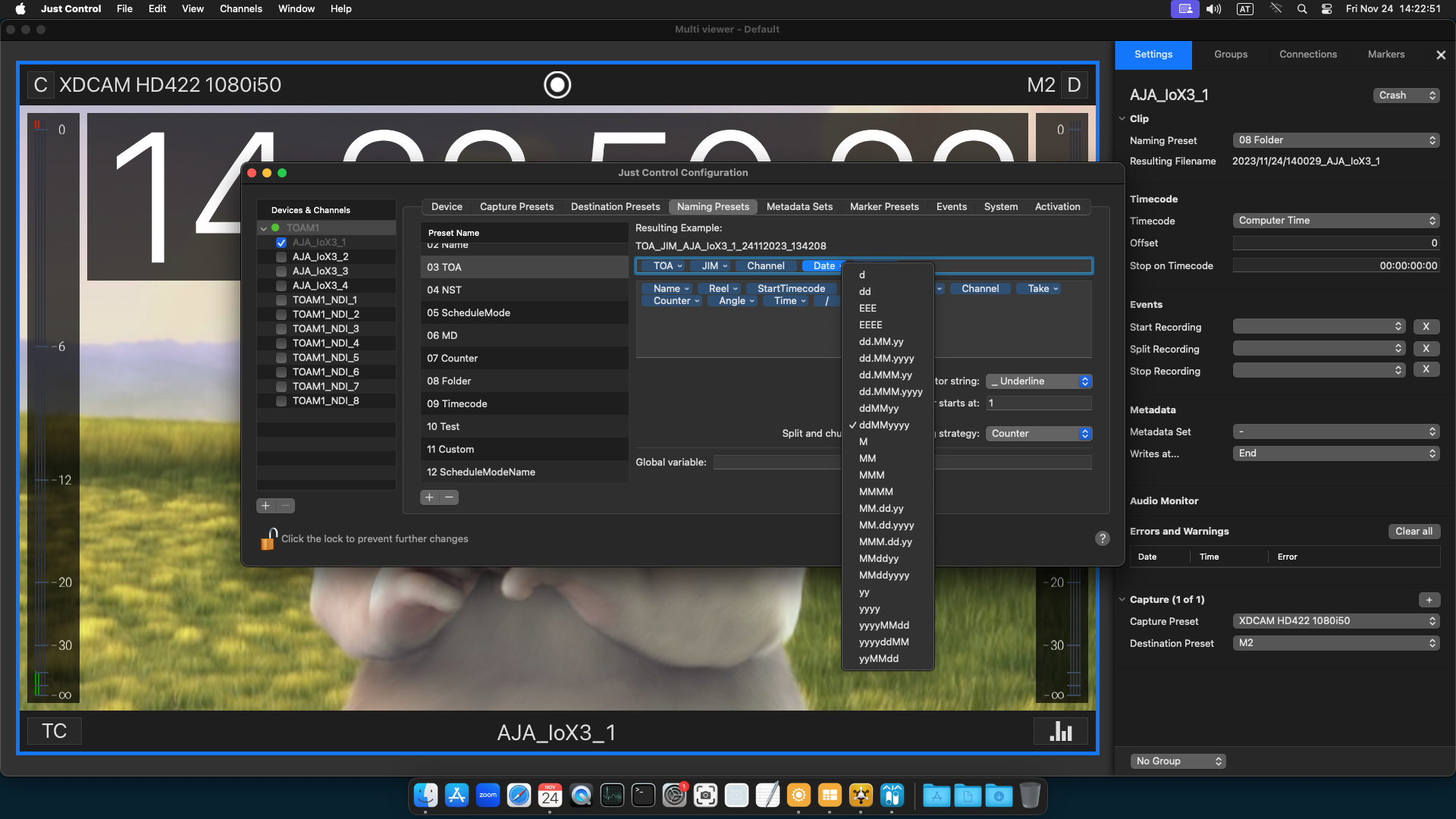Open the Writes at End dropdown
1456x819 pixels.
click(1336, 453)
